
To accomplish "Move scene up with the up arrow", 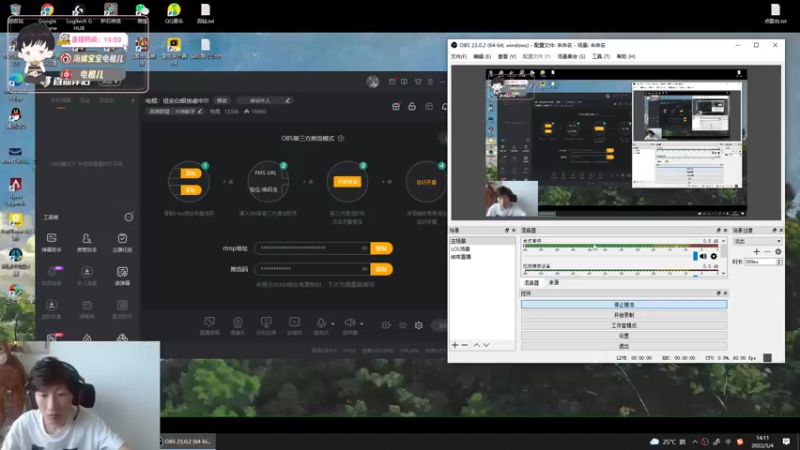I will point(477,345).
